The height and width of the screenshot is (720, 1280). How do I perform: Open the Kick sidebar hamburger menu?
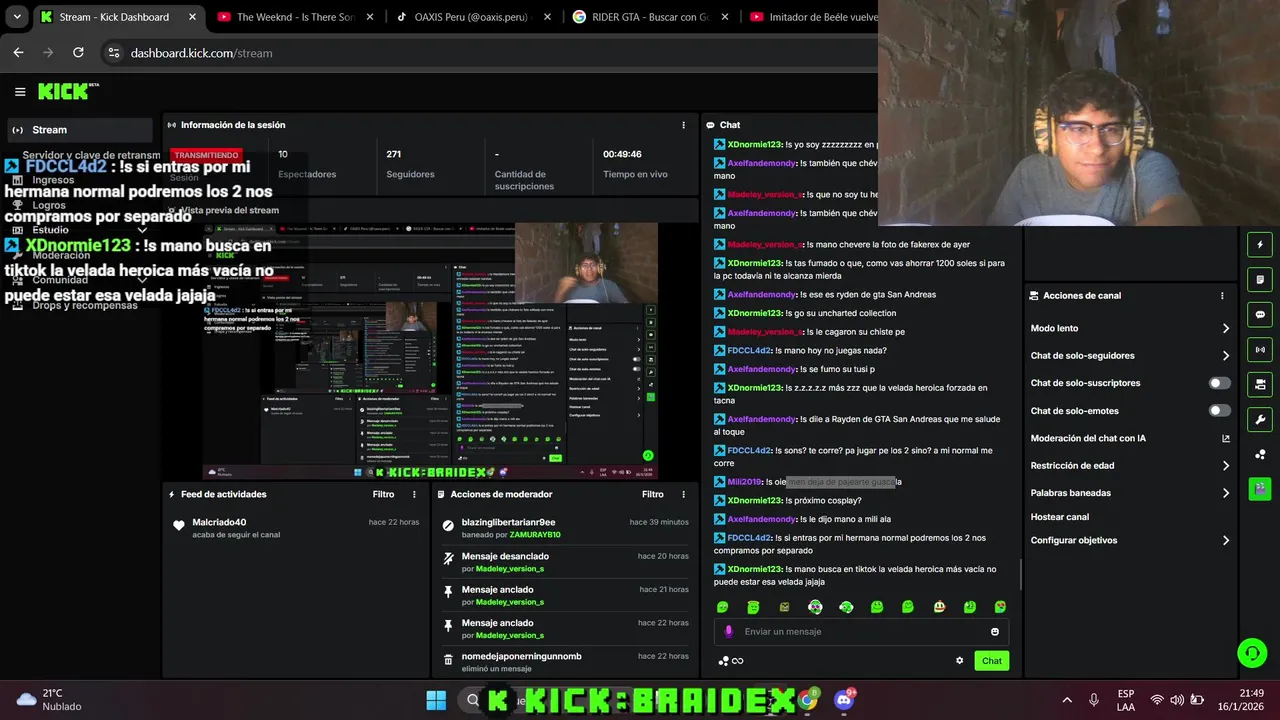point(20,92)
